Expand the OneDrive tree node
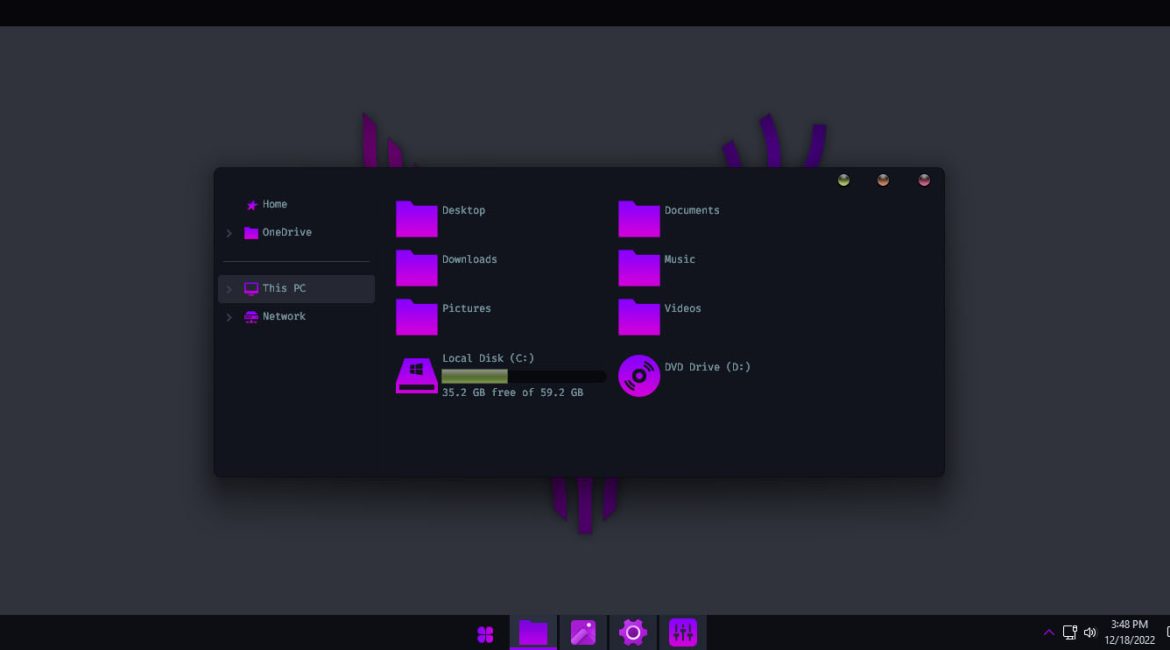 click(x=229, y=233)
